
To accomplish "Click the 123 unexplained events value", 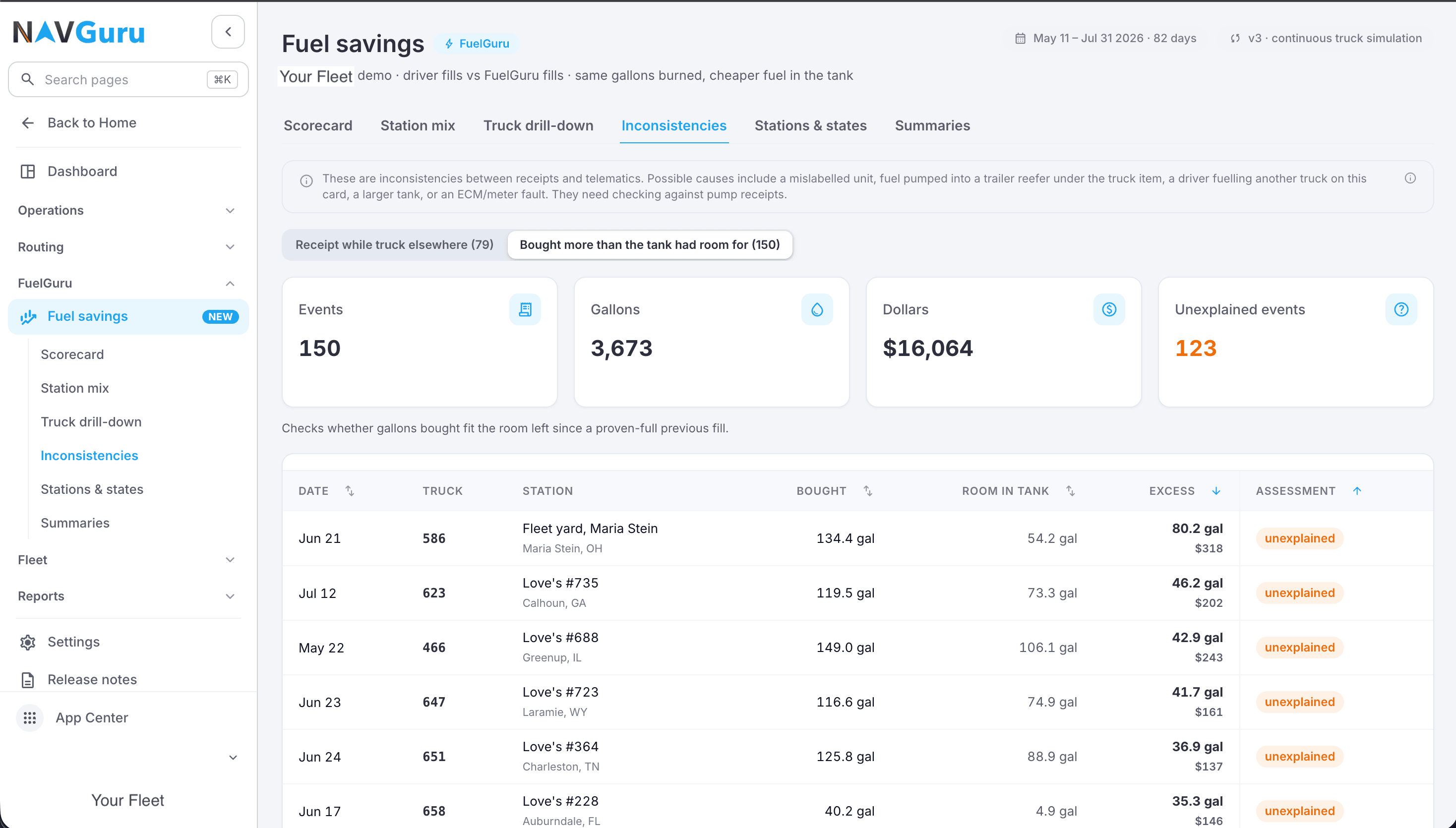I will 1196,348.
